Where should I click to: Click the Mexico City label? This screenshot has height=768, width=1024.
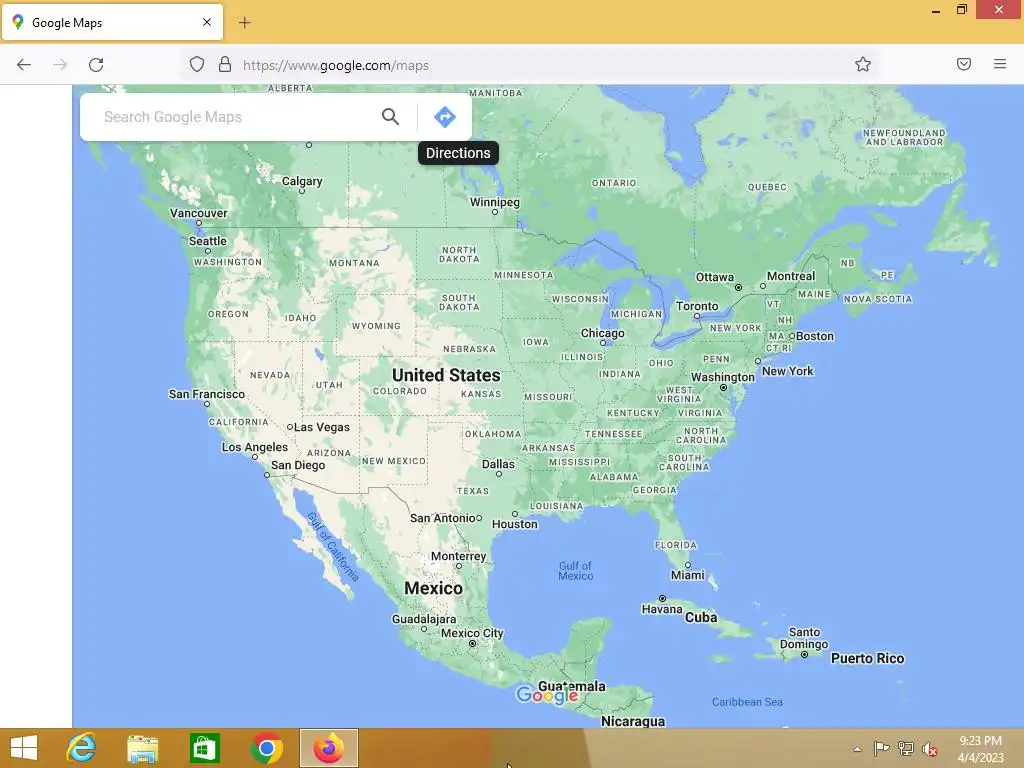(472, 633)
